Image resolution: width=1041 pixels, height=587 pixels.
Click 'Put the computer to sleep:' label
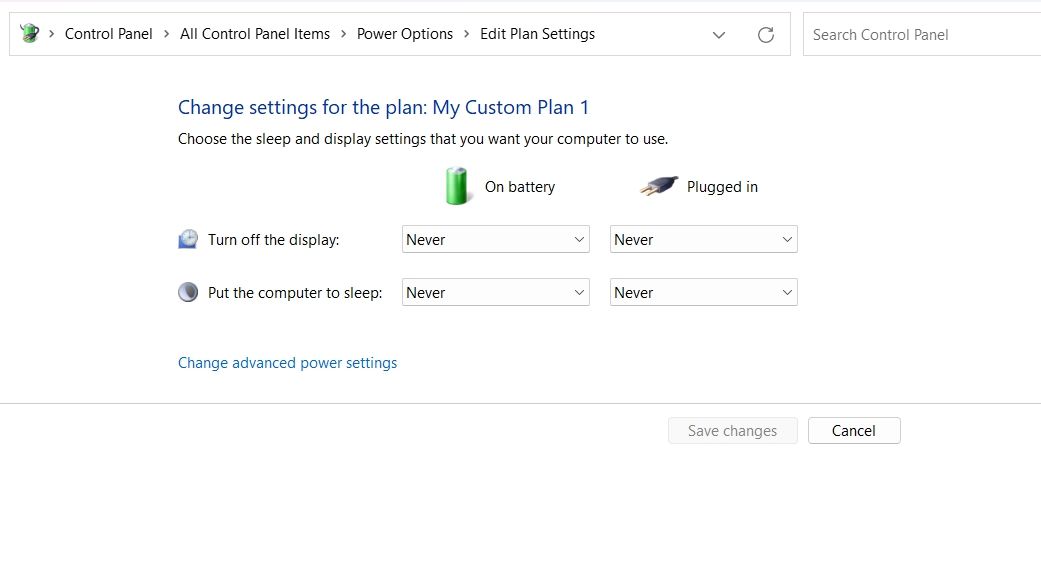(x=295, y=293)
